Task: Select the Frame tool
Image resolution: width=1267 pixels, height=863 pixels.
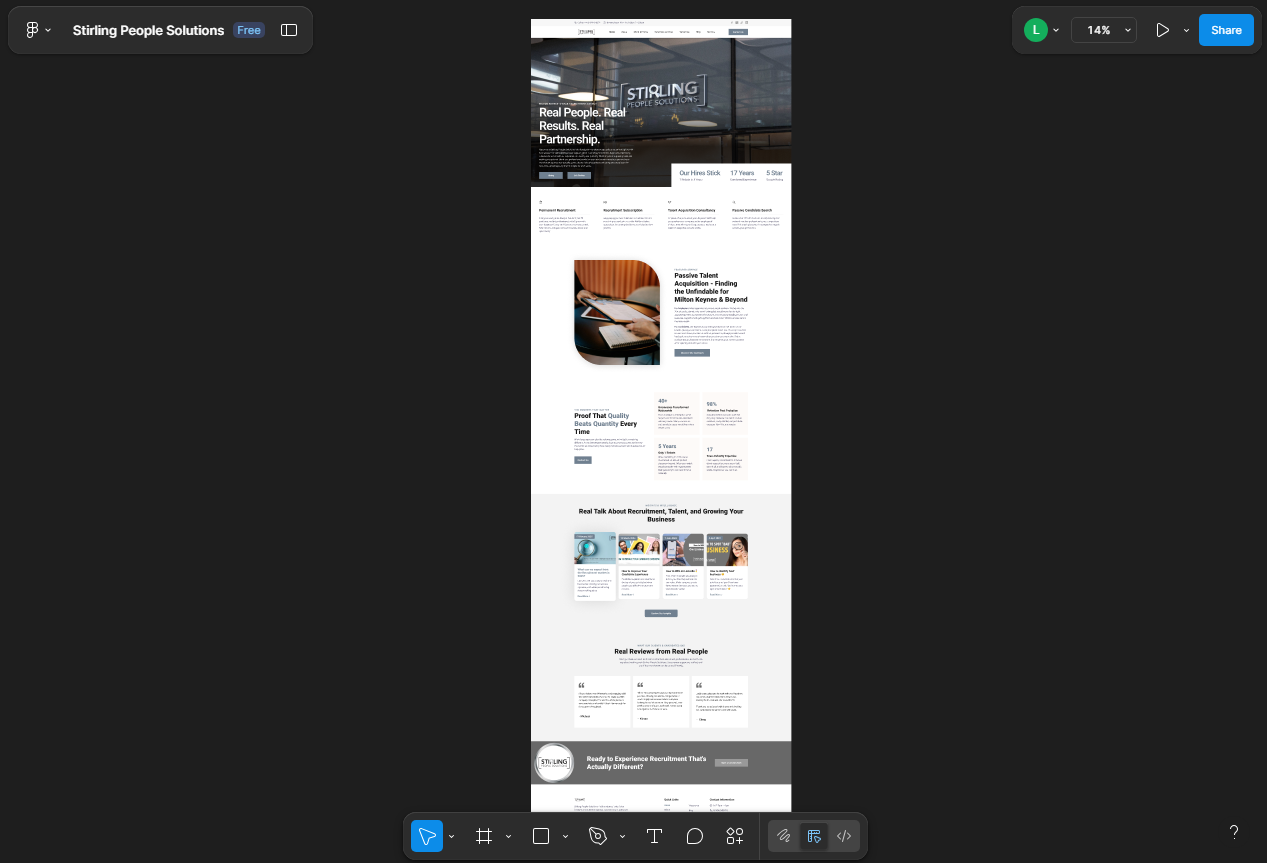Action: 484,836
